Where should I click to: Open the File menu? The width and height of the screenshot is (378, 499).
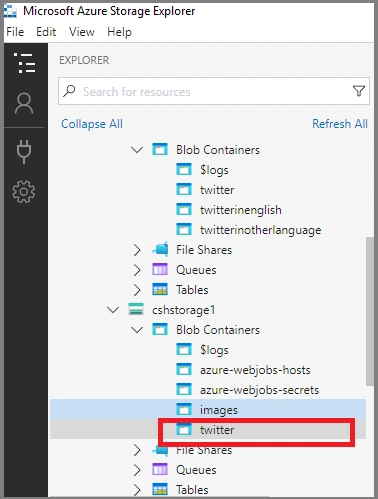15,32
